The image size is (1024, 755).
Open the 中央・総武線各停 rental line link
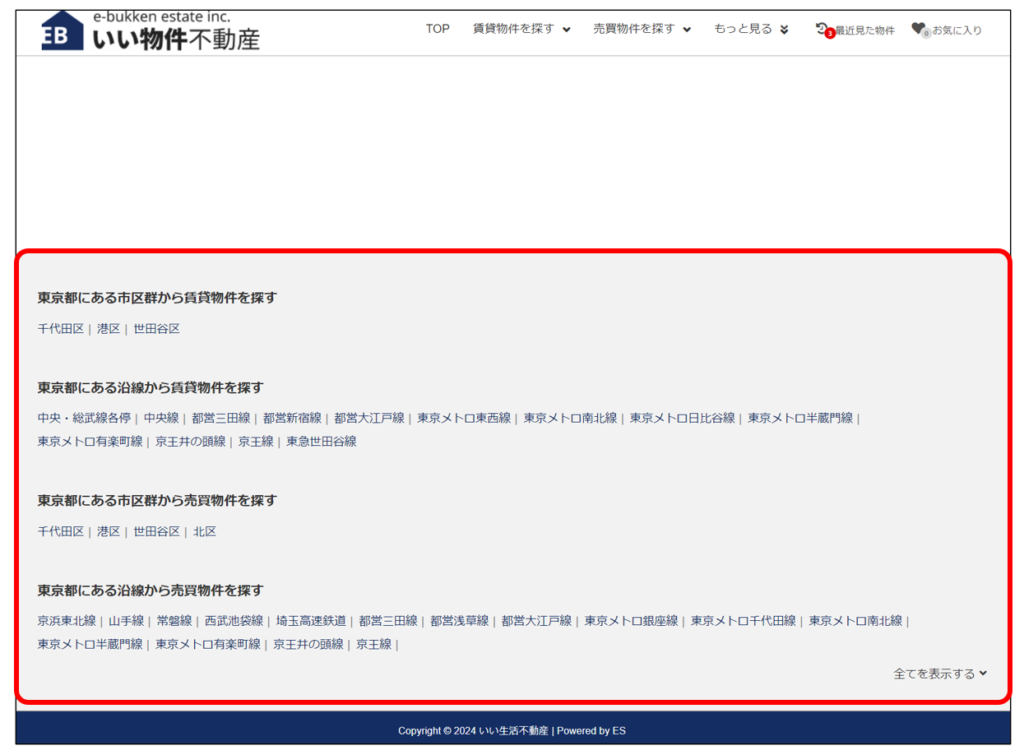click(84, 418)
